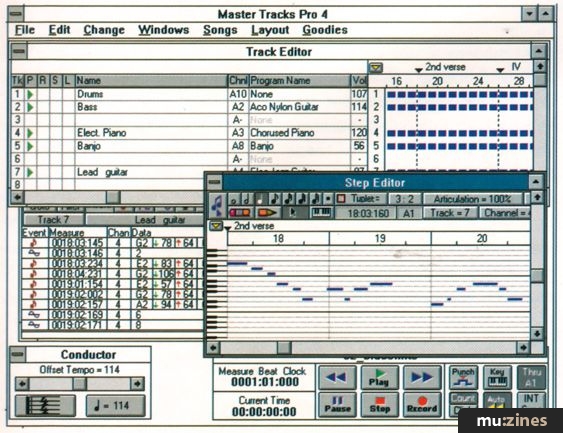The image size is (563, 433).
Task: Click the Measure Beat Clock counter 0001:01:000
Action: [265, 382]
